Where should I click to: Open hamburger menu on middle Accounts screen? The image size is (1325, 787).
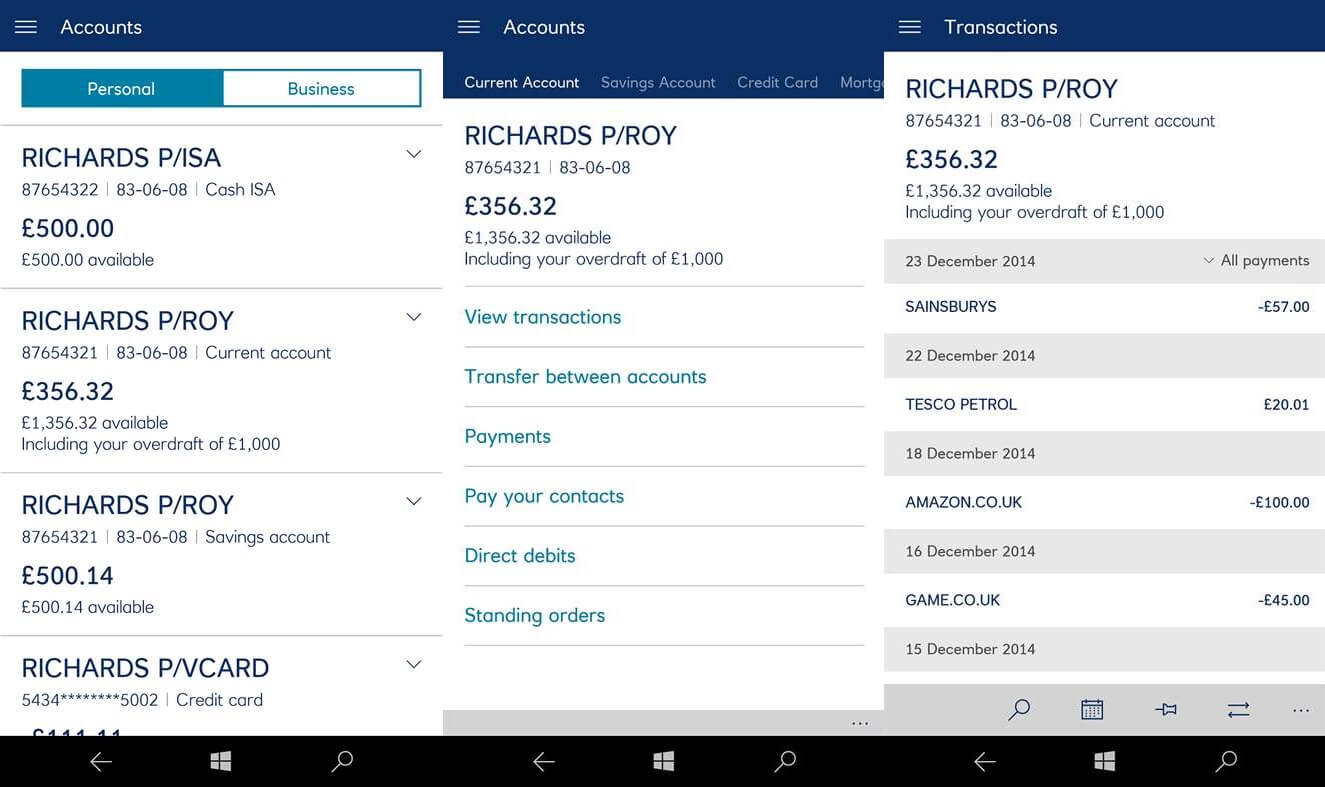[469, 27]
